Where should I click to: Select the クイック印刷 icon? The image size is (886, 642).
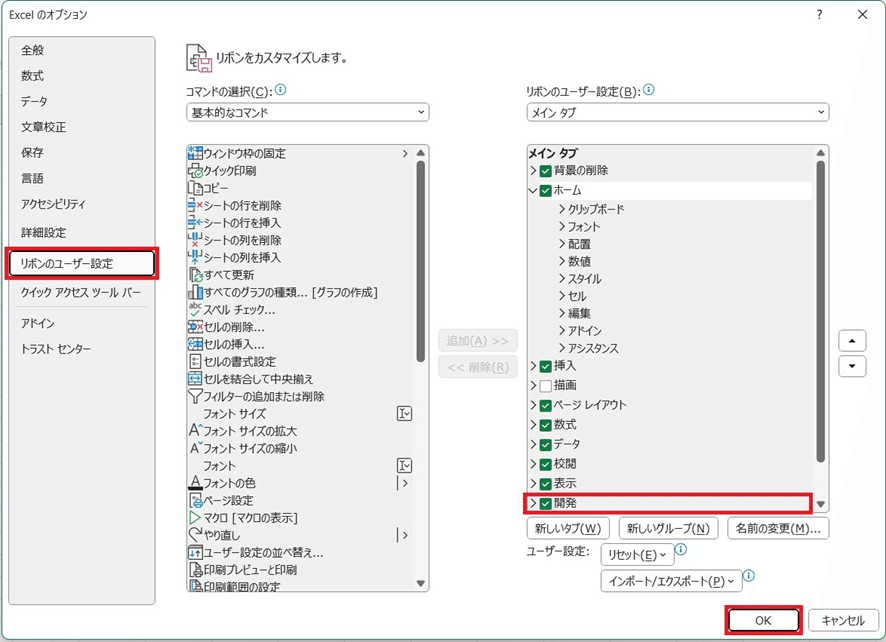195,171
